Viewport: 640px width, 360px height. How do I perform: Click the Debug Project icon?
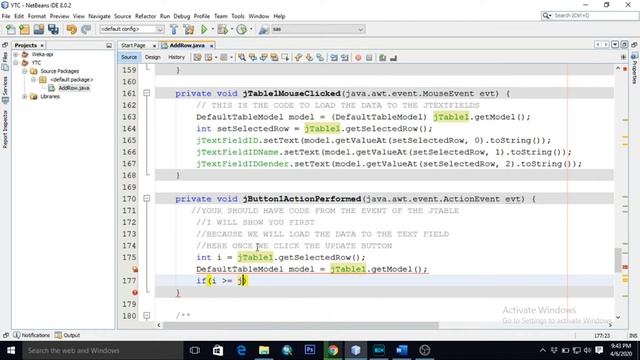tap(222, 29)
